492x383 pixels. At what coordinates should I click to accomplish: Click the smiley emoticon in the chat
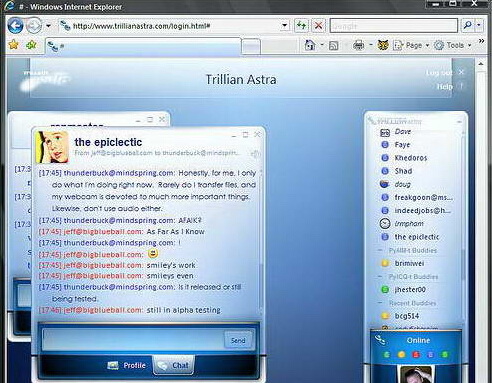click(153, 254)
